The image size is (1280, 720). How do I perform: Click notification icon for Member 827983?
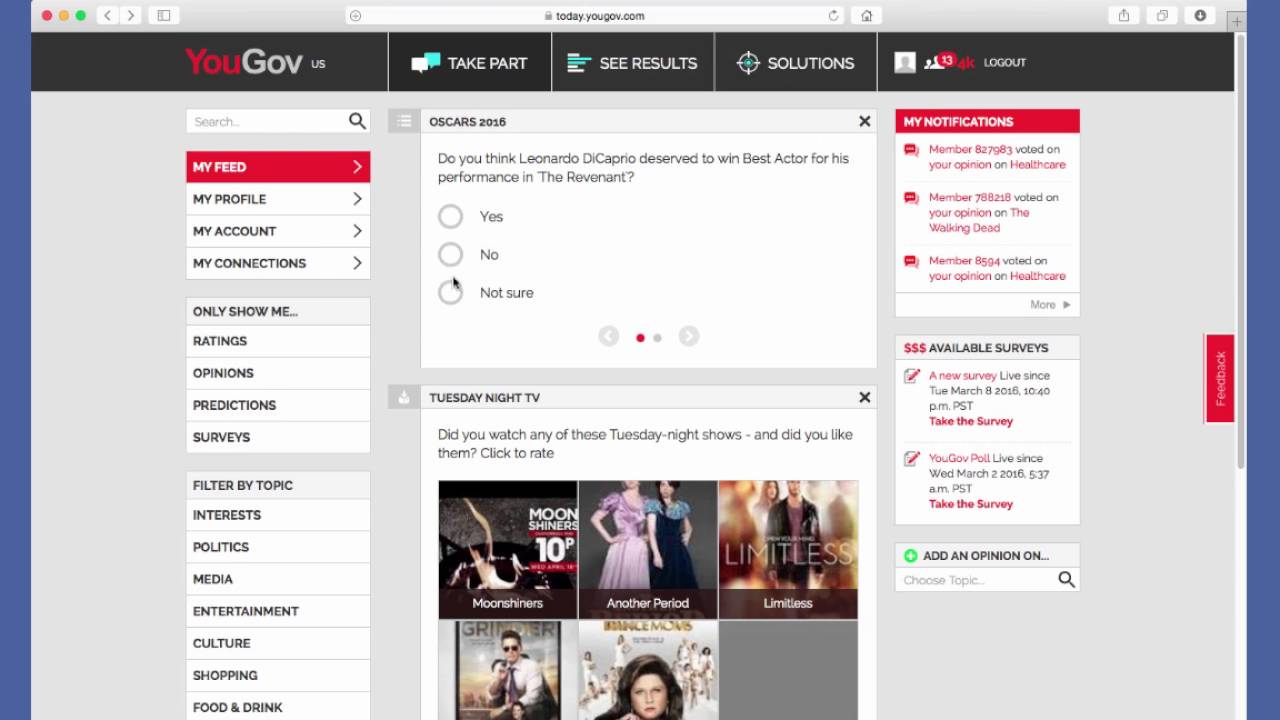point(911,150)
